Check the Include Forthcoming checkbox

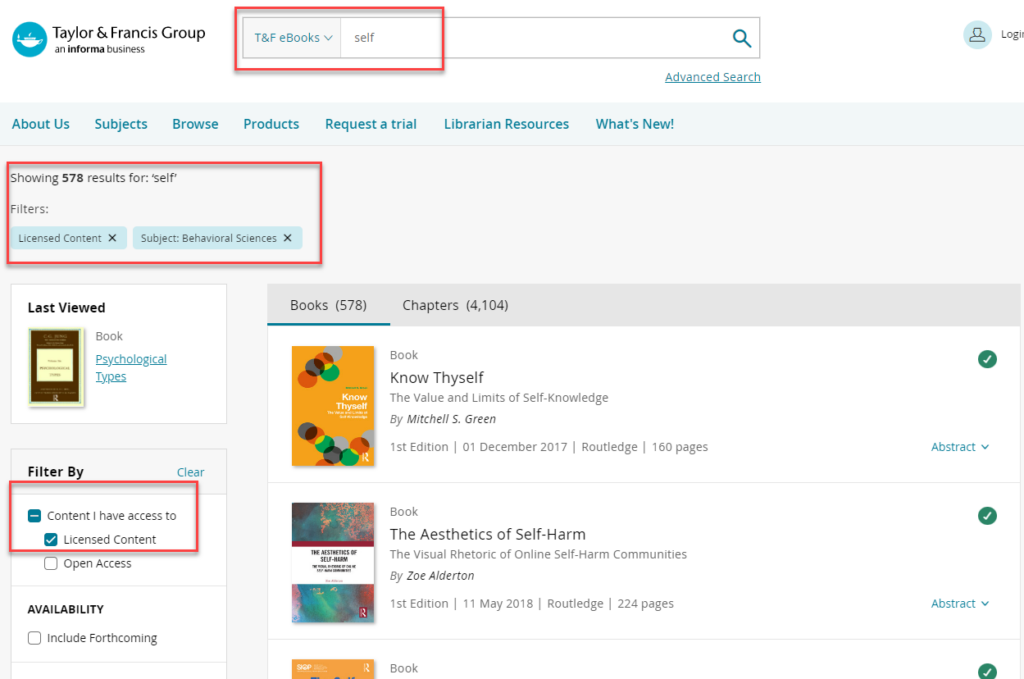pyautogui.click(x=35, y=638)
